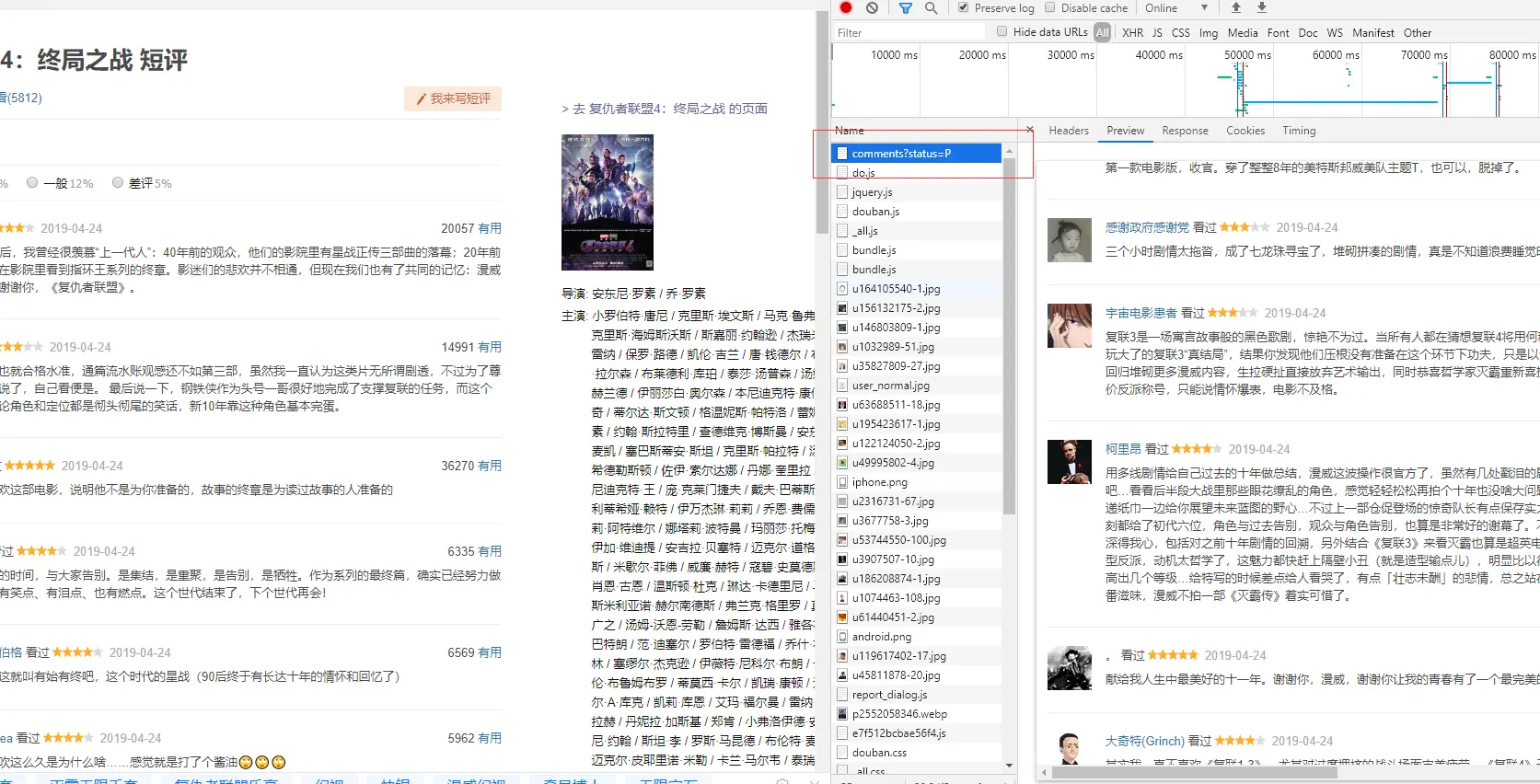
Task: Click the Avengers Endgame movie poster
Action: coord(608,202)
